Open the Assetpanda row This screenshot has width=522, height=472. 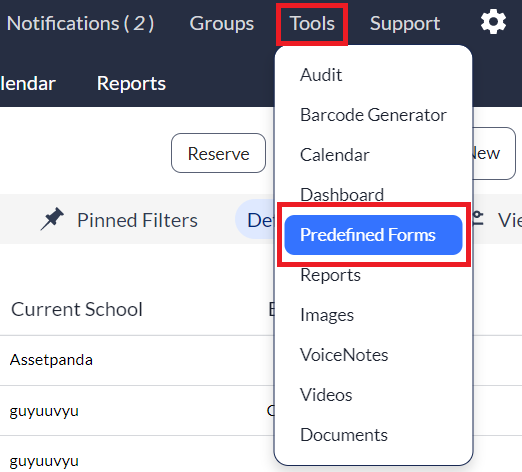pos(137,360)
